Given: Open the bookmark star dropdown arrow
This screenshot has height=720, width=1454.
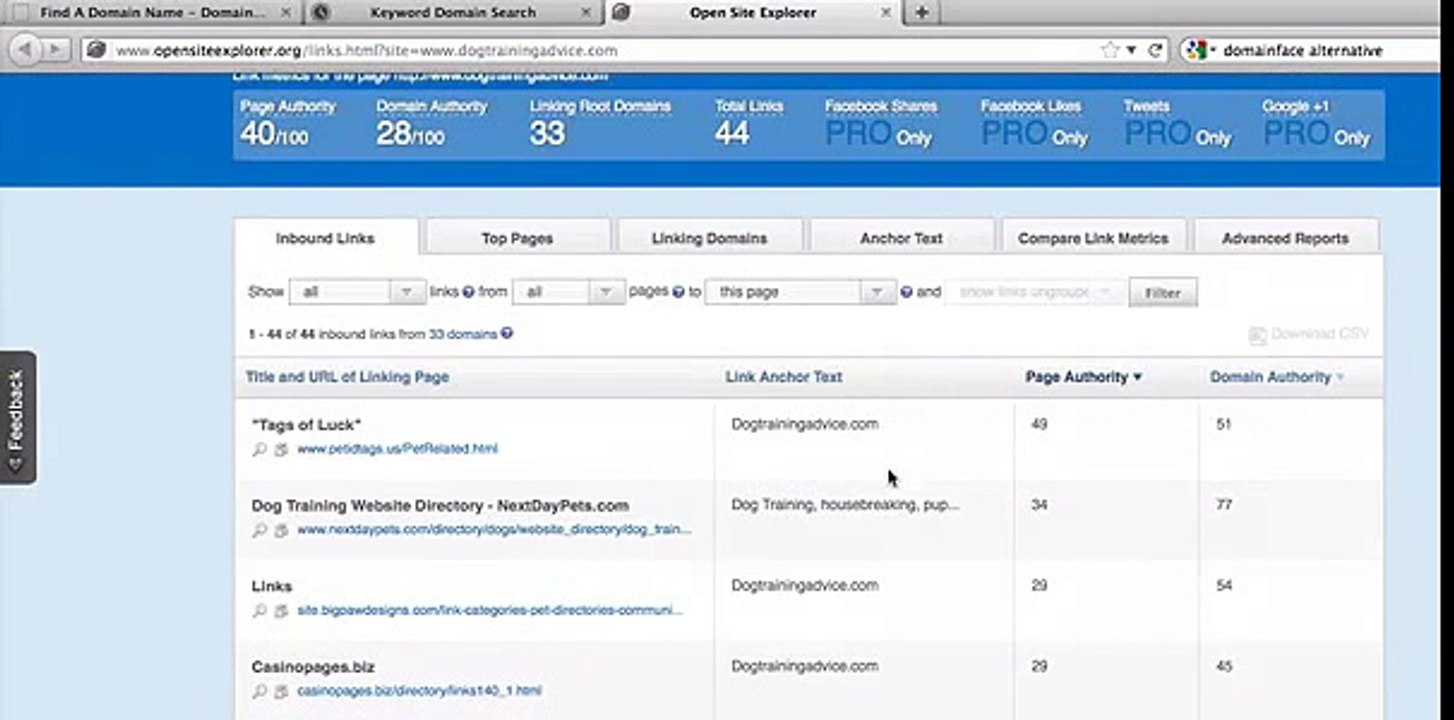Looking at the screenshot, I should click(x=1132, y=50).
